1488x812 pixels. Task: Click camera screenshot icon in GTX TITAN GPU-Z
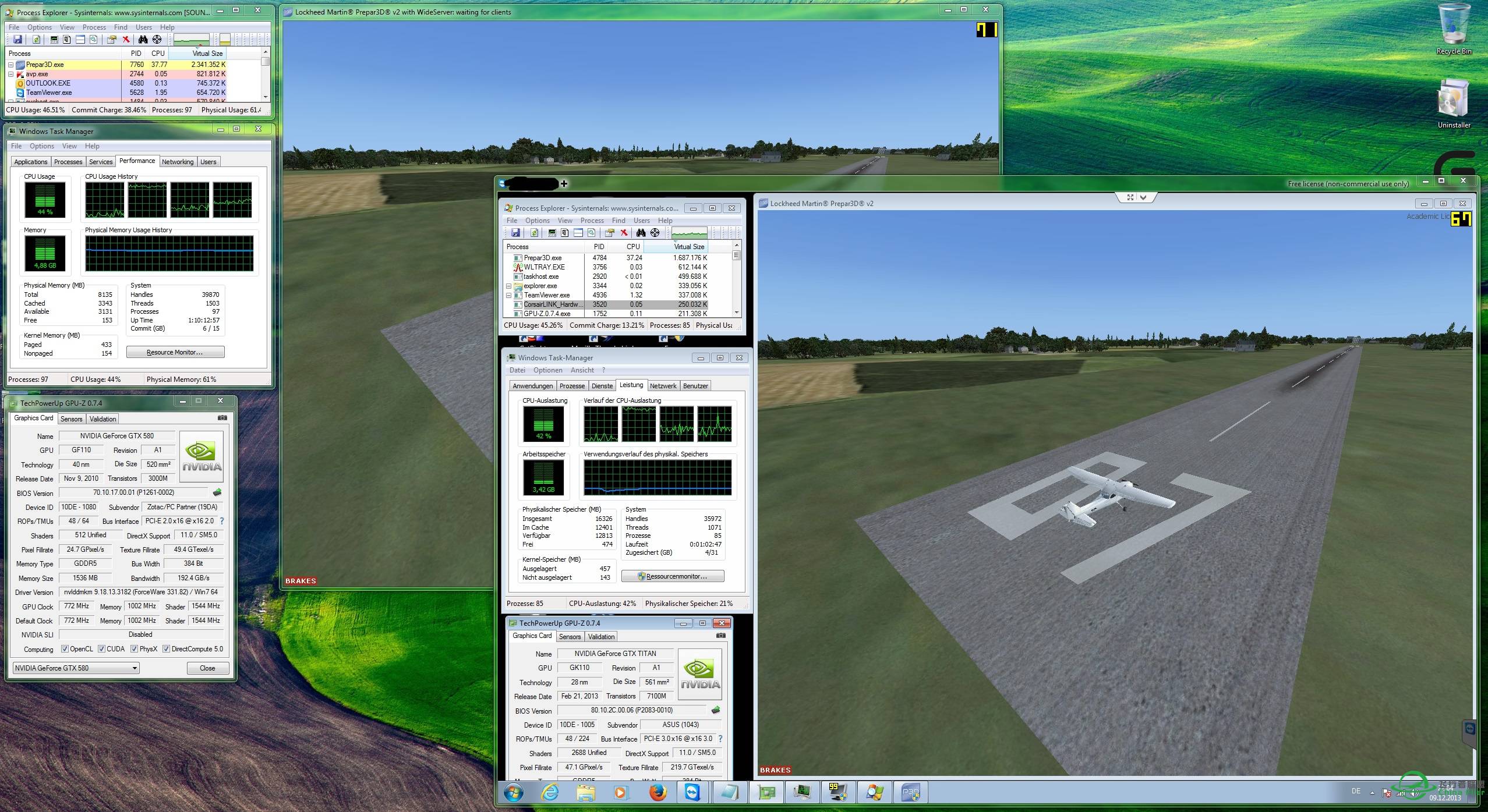click(721, 636)
